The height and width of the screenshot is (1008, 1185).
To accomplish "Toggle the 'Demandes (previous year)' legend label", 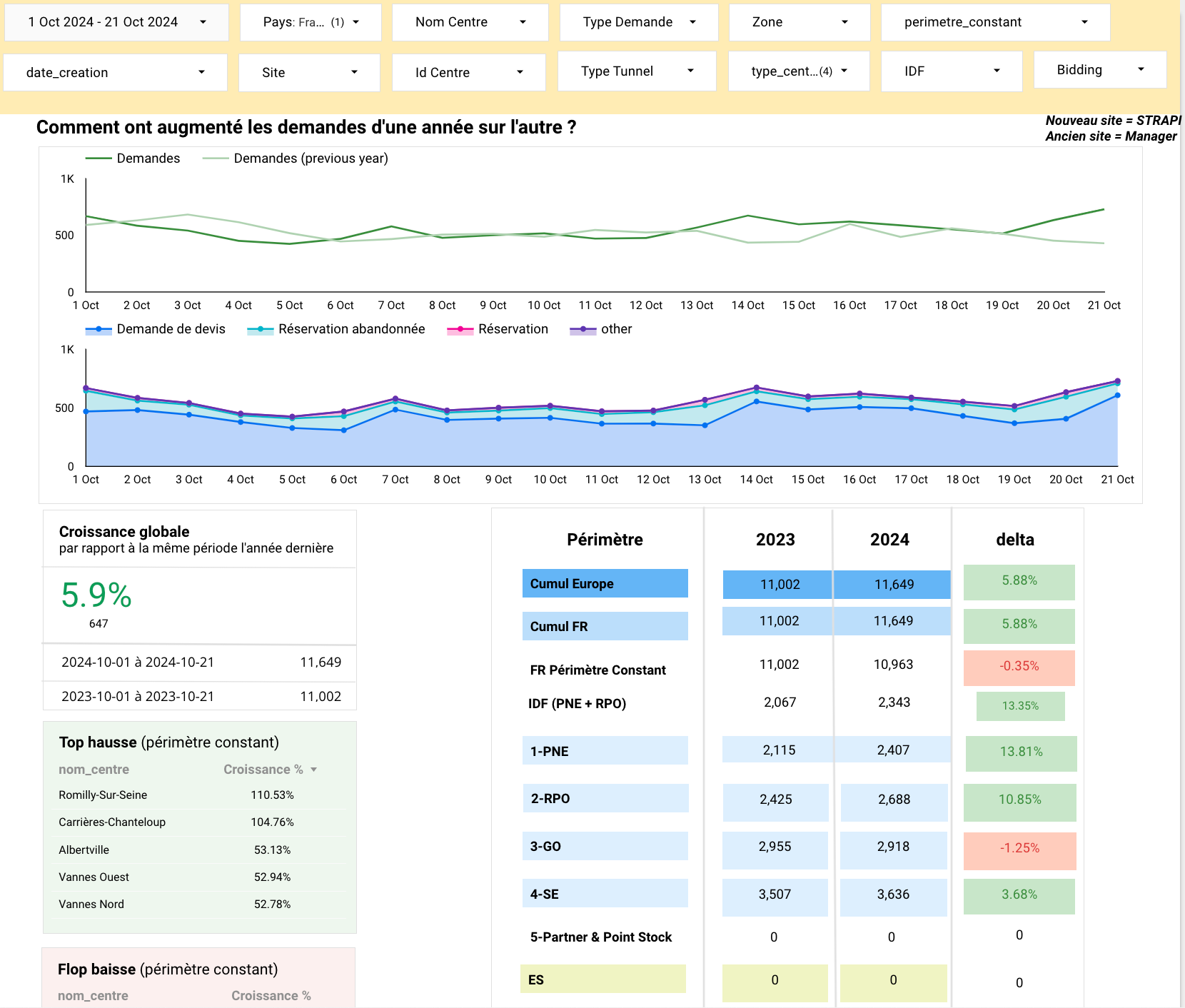I will click(311, 158).
